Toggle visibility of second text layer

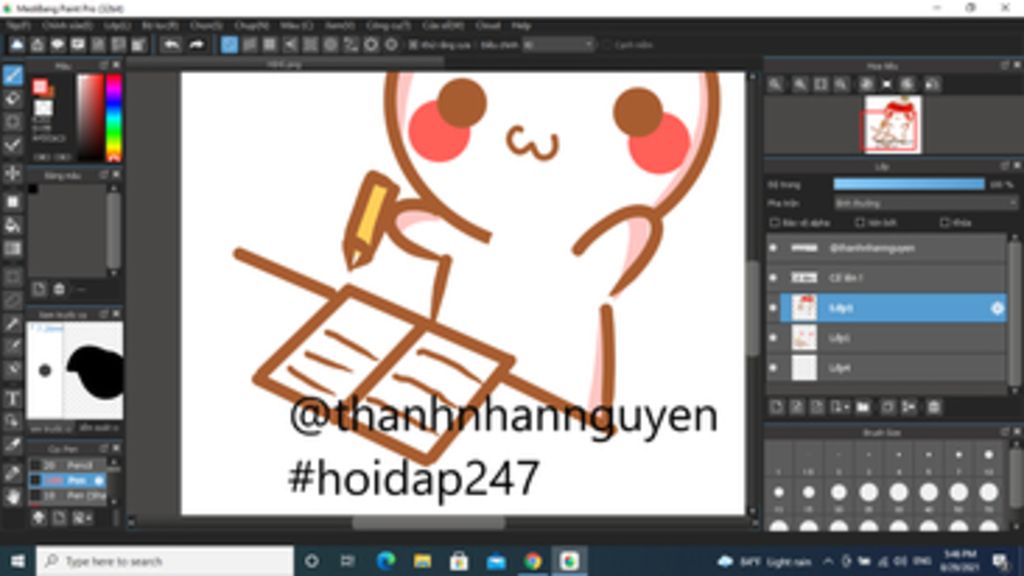[774, 278]
